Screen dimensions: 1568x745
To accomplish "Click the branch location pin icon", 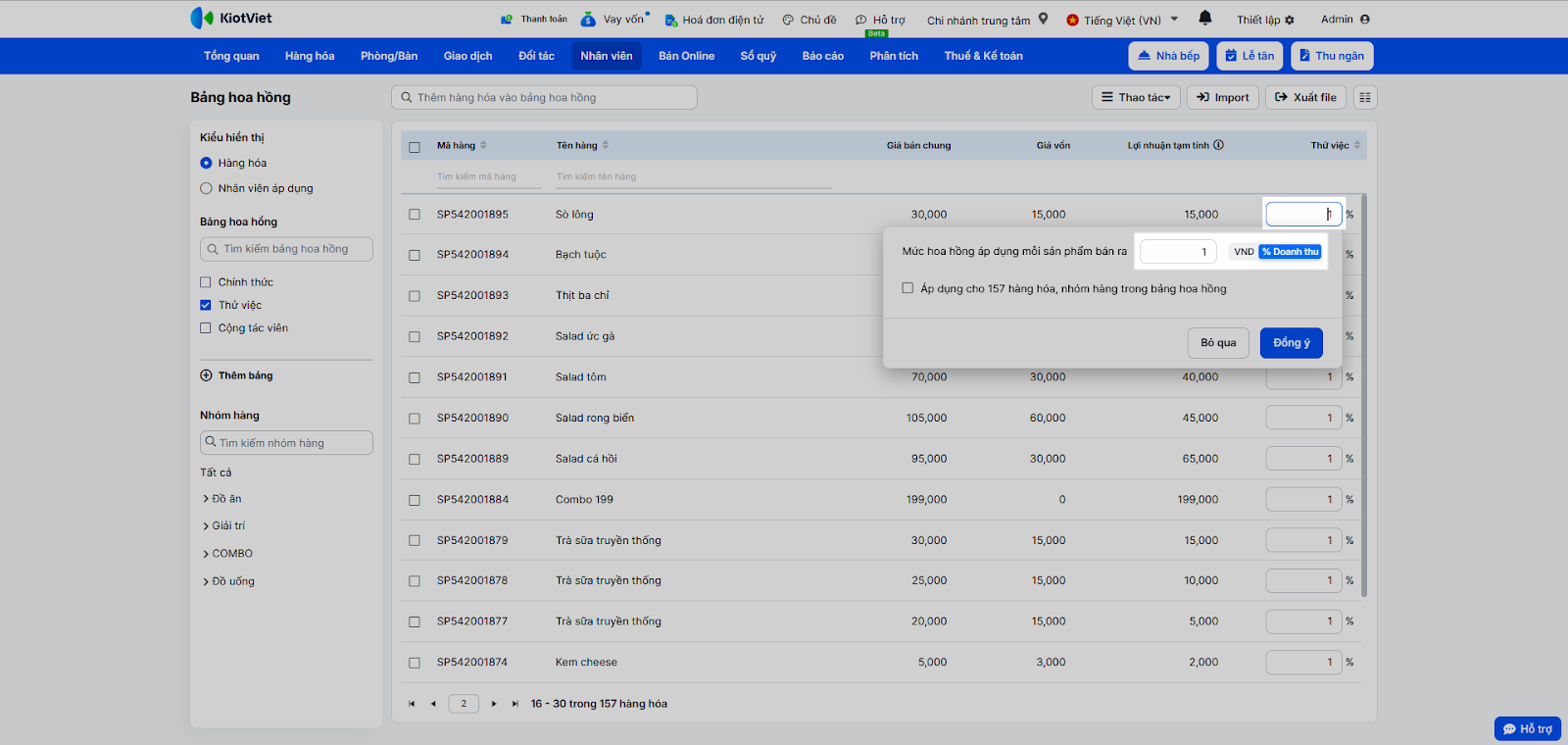I will pos(1043,19).
